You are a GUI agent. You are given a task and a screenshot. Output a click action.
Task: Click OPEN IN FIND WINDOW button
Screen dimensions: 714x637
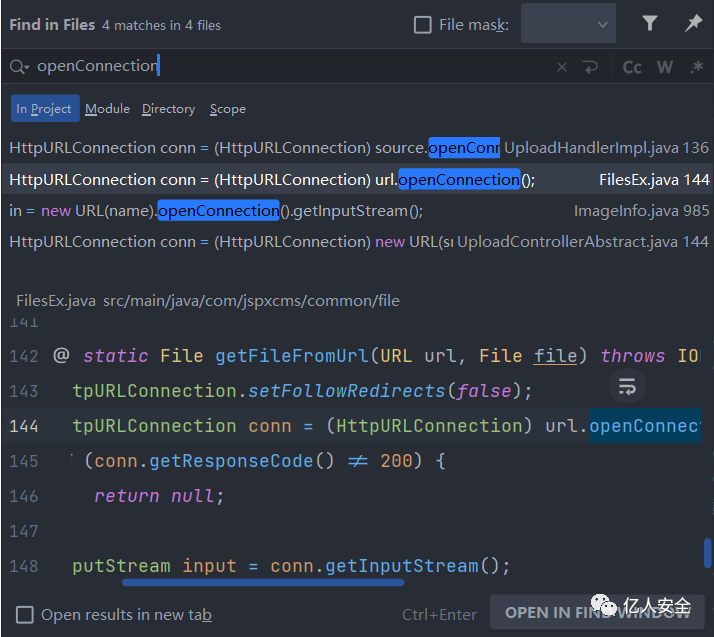click(x=597, y=612)
